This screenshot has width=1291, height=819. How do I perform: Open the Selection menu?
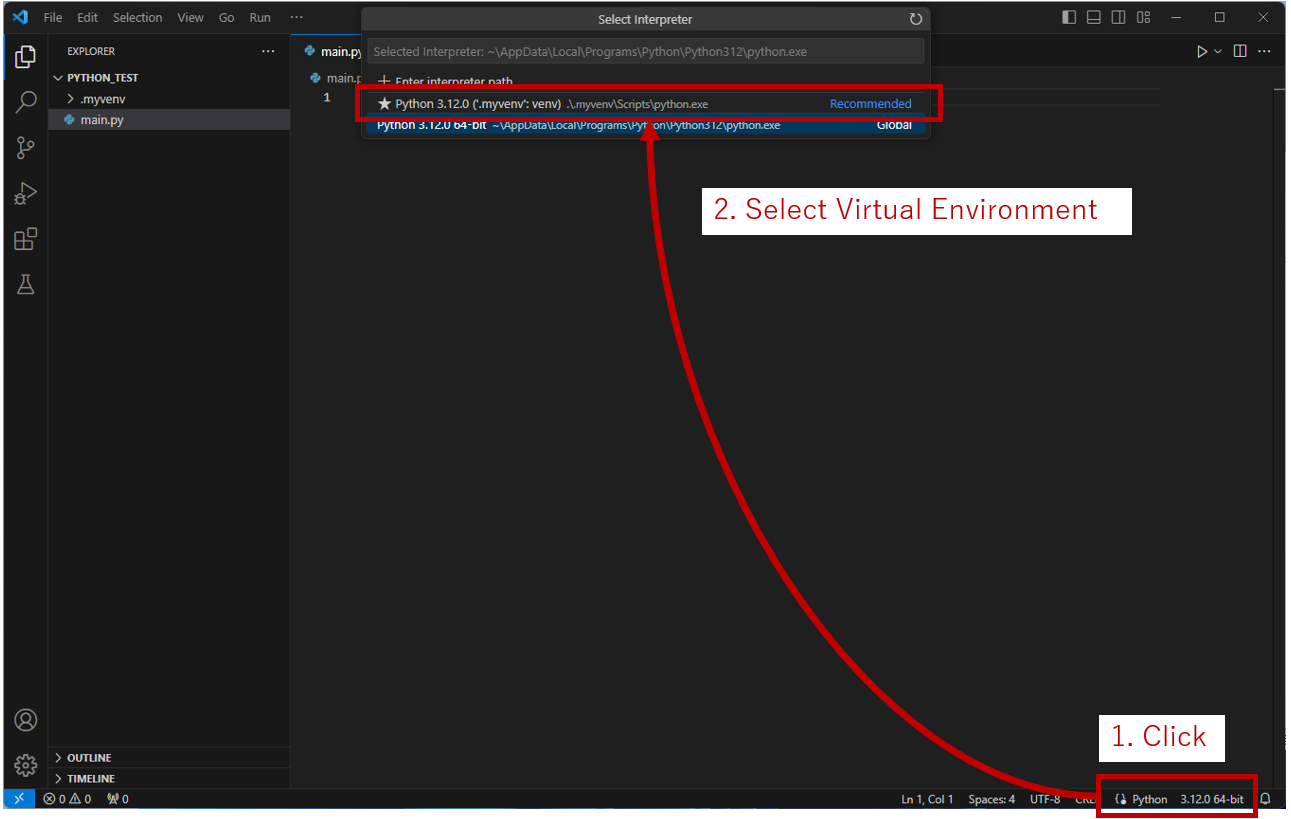[138, 18]
